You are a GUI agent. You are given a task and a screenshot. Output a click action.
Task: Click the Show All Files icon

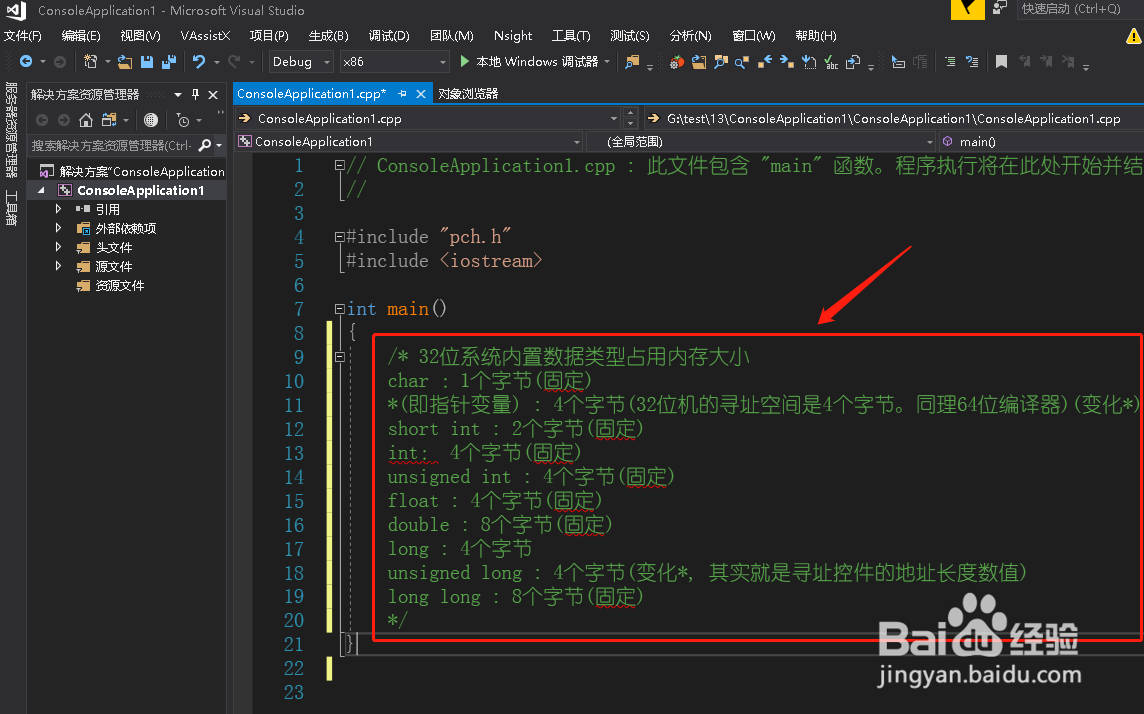click(151, 120)
